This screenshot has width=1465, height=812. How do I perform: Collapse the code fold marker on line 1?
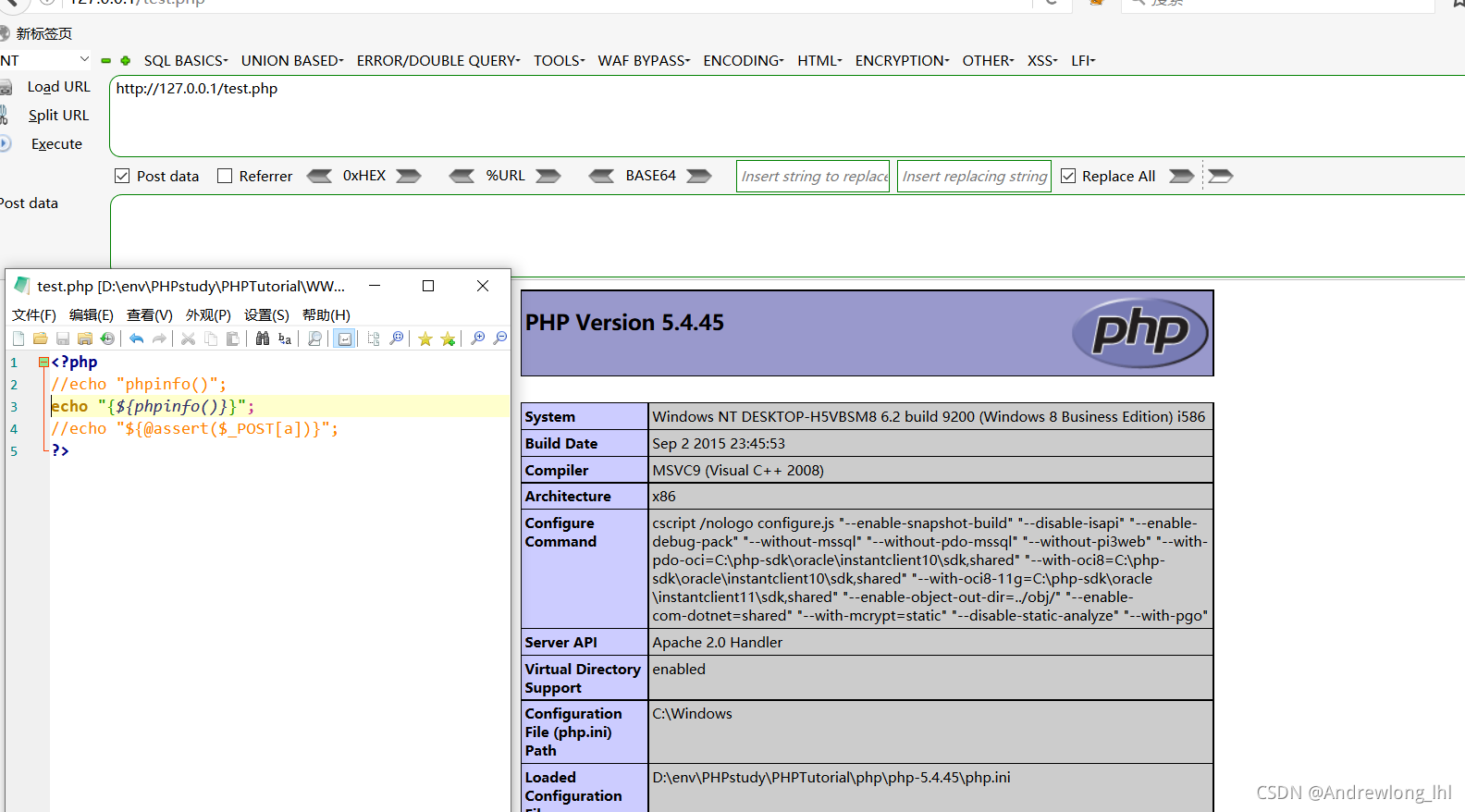(43, 362)
